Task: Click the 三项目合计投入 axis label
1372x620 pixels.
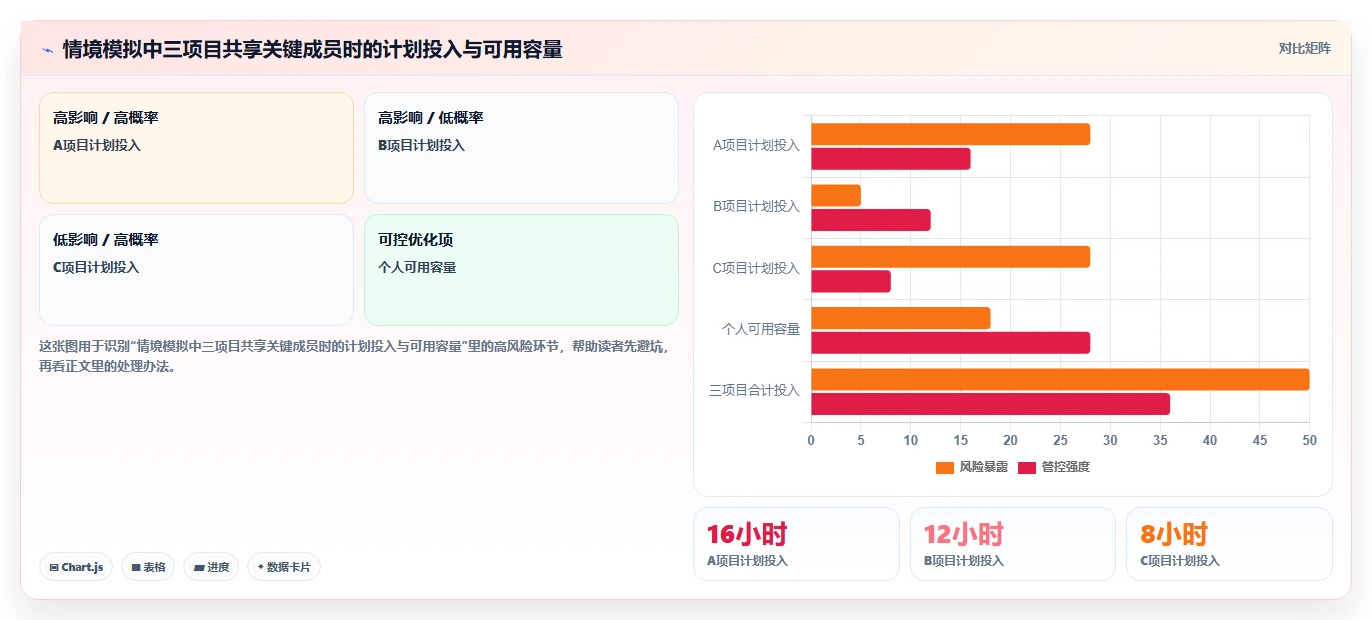Action: [x=754, y=390]
